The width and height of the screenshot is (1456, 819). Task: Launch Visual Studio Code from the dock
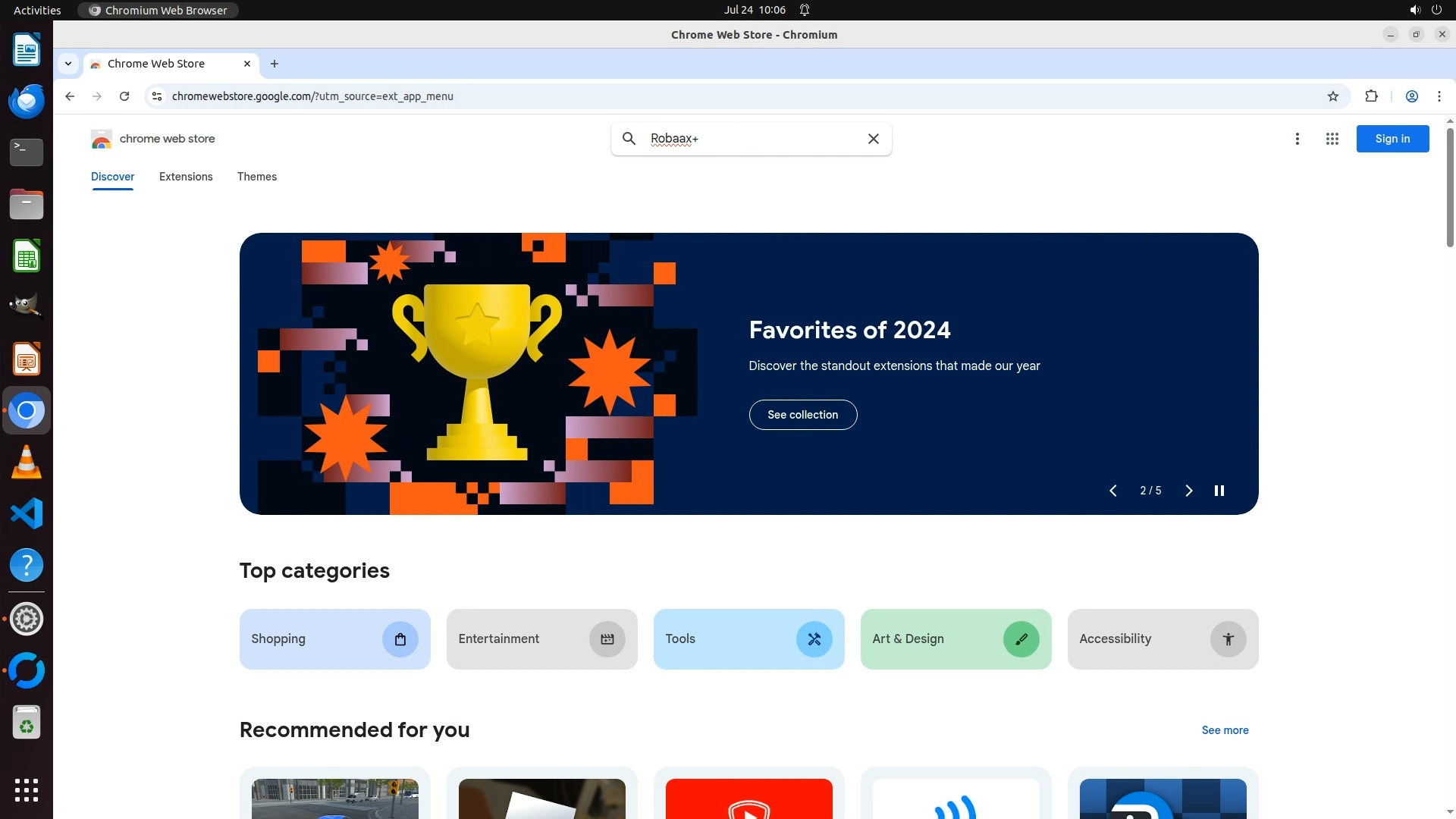click(27, 514)
